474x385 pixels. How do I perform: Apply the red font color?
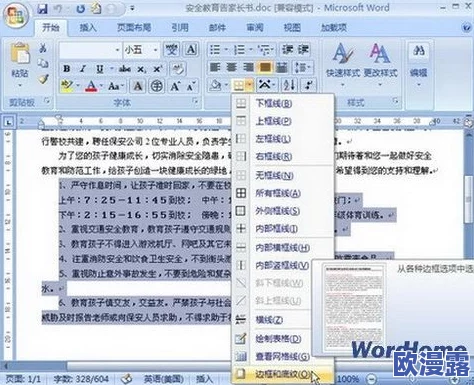pos(91,86)
